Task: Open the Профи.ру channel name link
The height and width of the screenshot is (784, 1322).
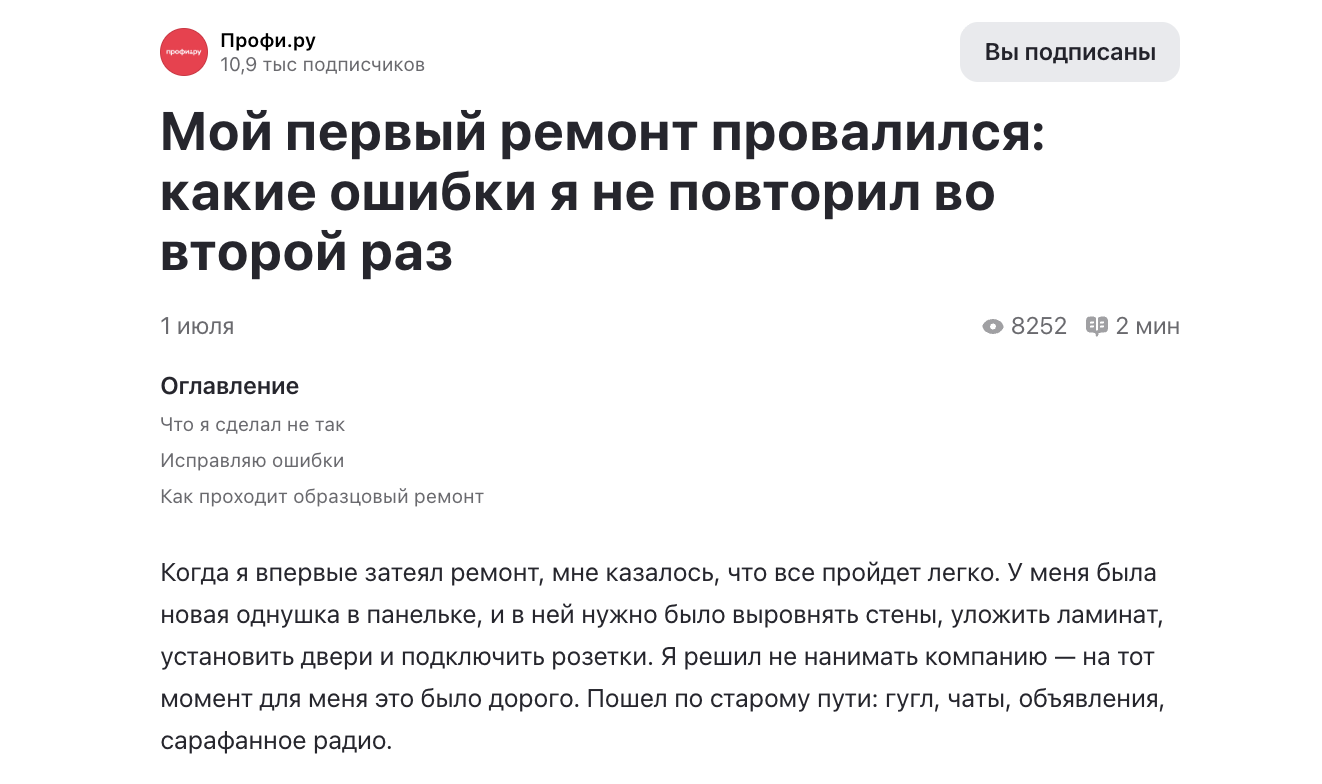Action: click(x=268, y=41)
